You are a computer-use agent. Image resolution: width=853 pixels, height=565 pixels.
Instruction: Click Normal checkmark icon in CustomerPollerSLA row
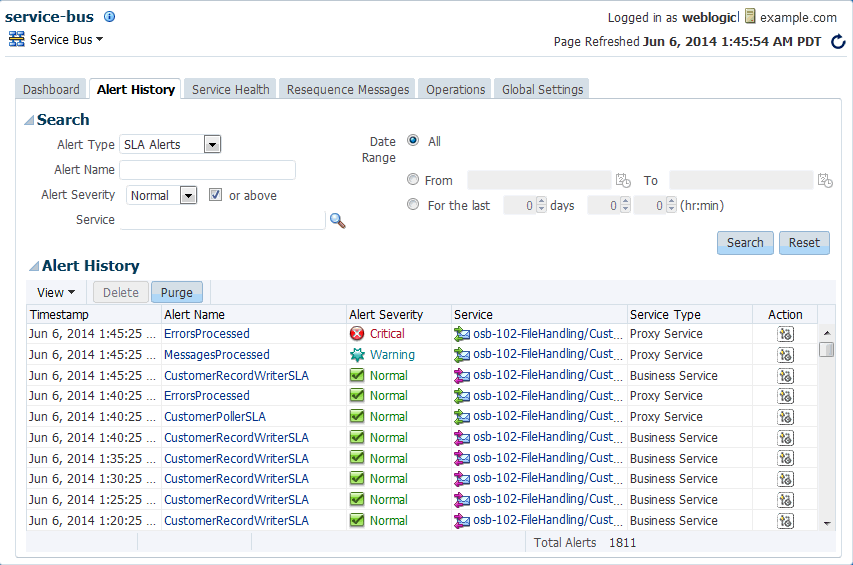click(357, 417)
